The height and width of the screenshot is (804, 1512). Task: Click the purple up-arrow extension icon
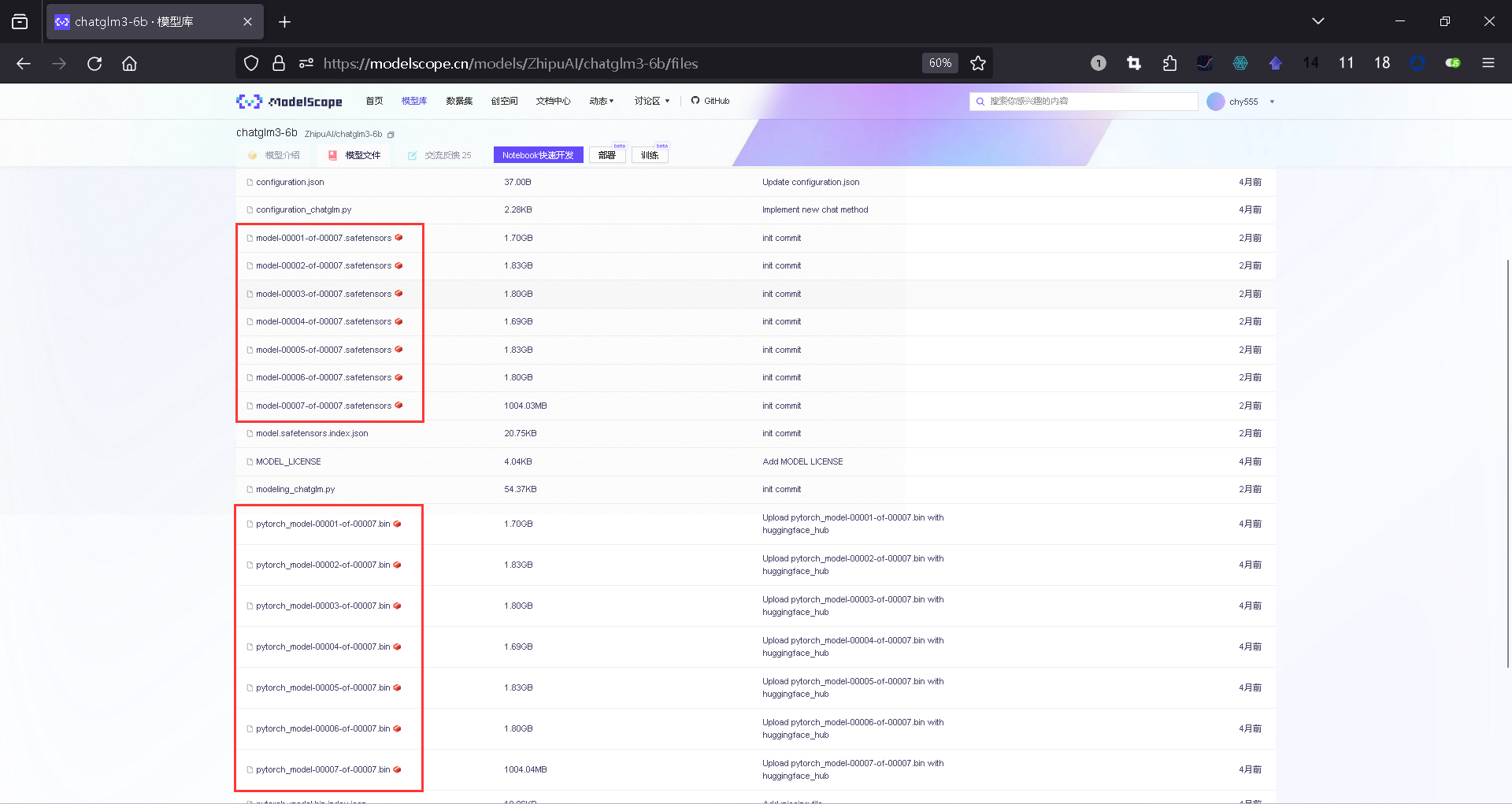click(1276, 64)
